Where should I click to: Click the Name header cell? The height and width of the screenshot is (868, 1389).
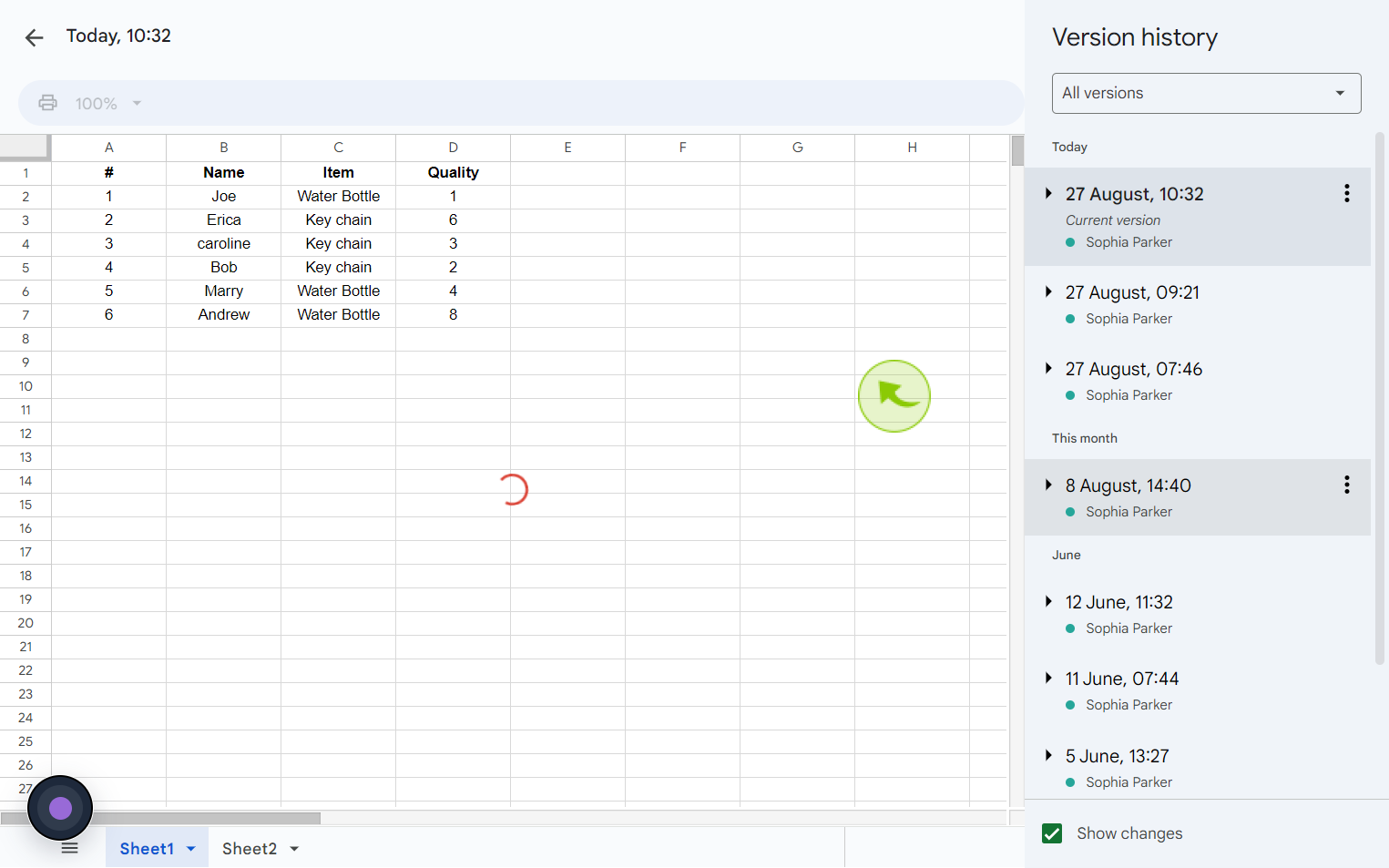point(223,173)
